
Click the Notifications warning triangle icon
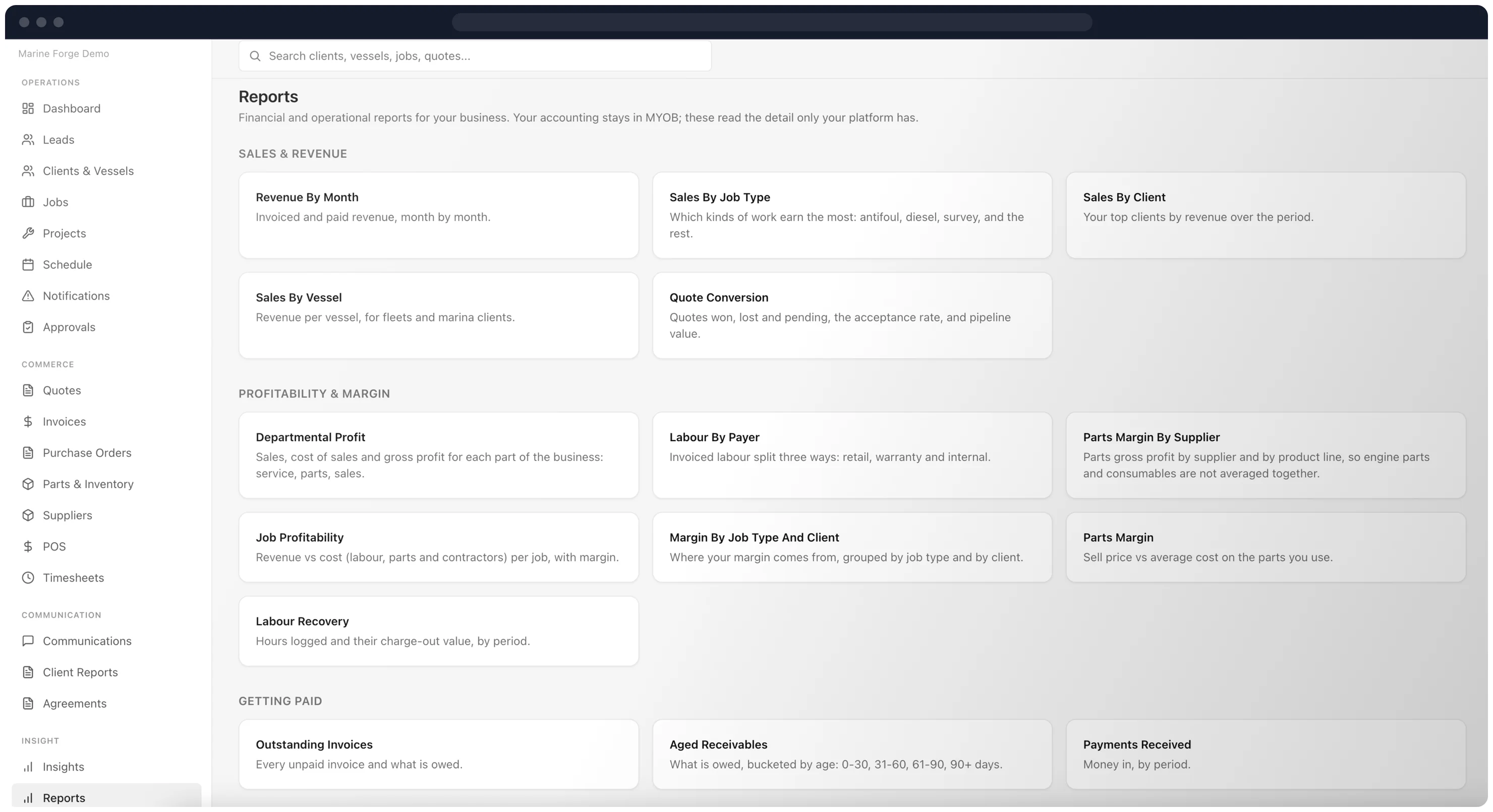[x=28, y=296]
